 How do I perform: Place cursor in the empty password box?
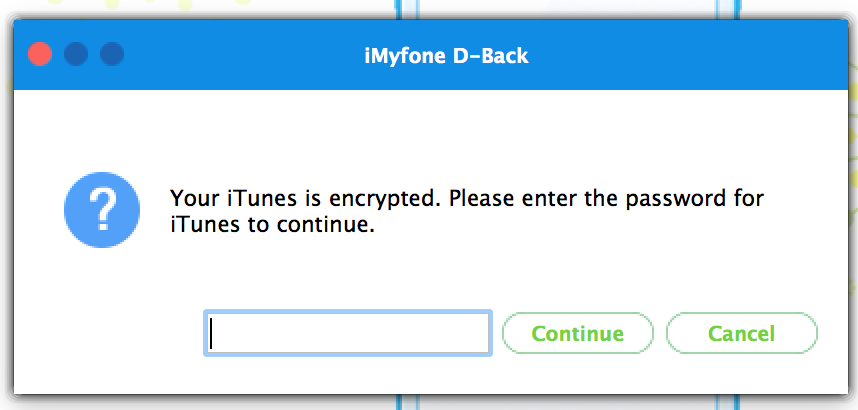(x=347, y=334)
